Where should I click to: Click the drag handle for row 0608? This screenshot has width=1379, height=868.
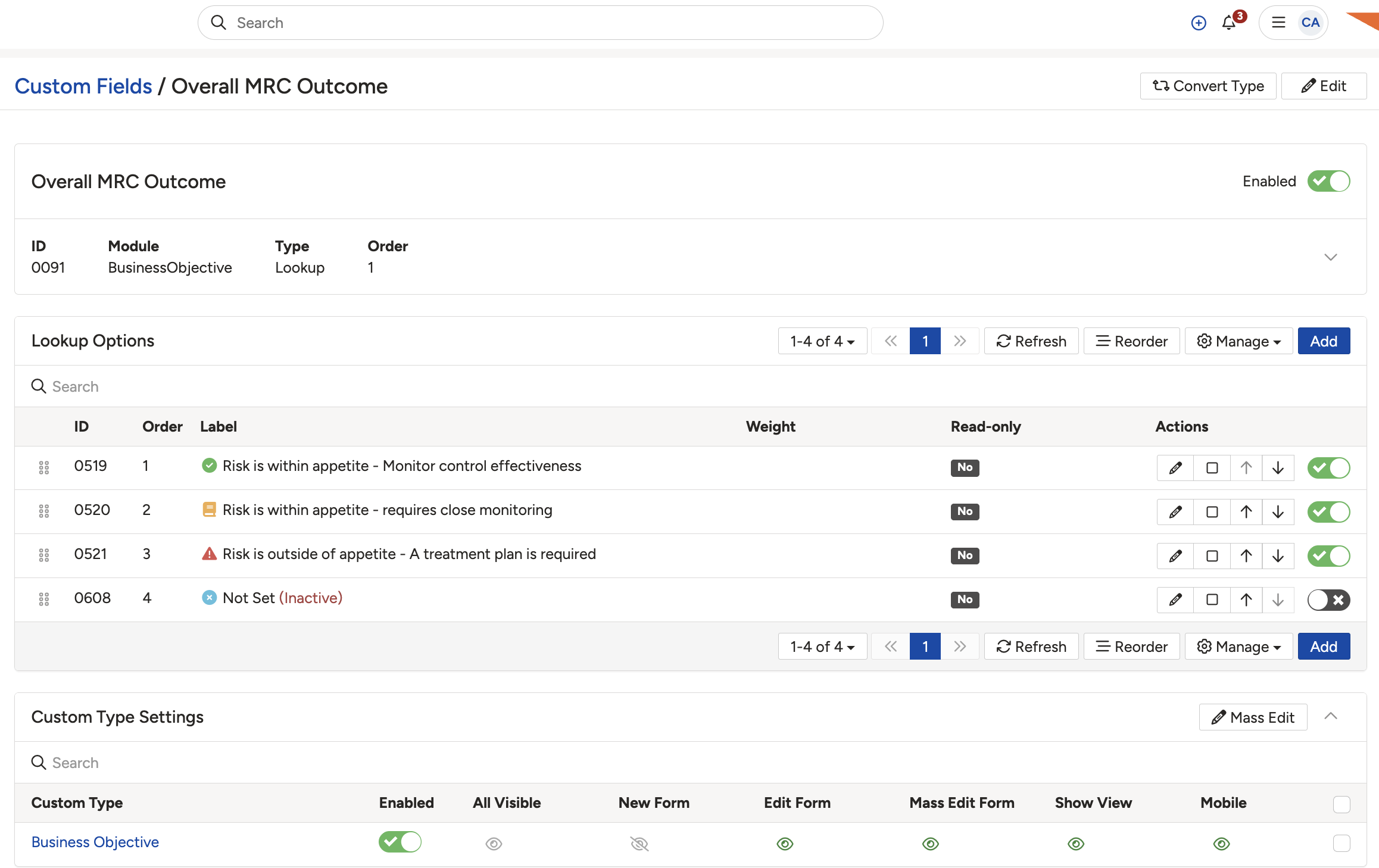pyautogui.click(x=44, y=600)
